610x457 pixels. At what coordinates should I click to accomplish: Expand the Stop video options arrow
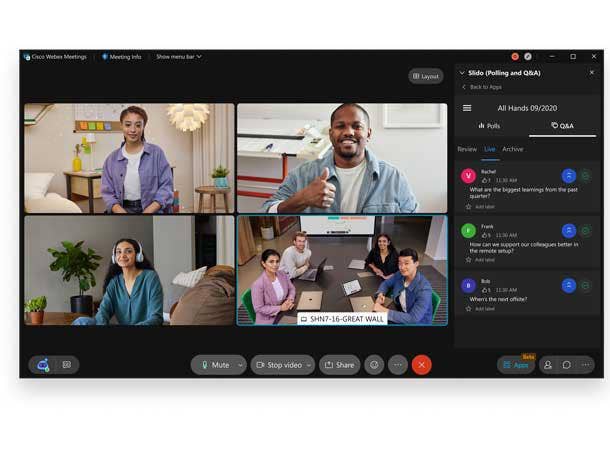pyautogui.click(x=308, y=365)
